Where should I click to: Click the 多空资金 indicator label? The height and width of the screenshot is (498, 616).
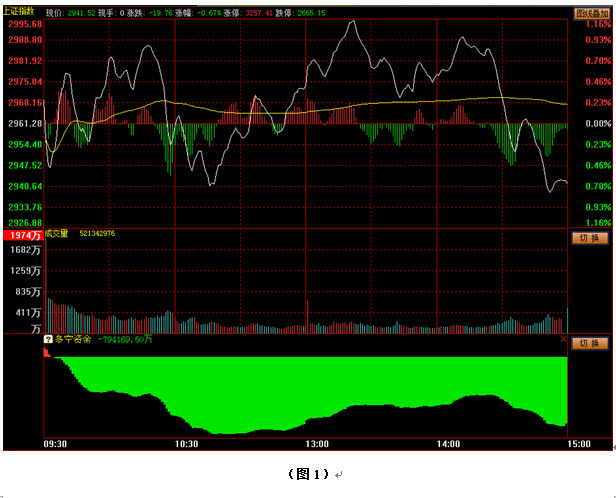pos(73,339)
